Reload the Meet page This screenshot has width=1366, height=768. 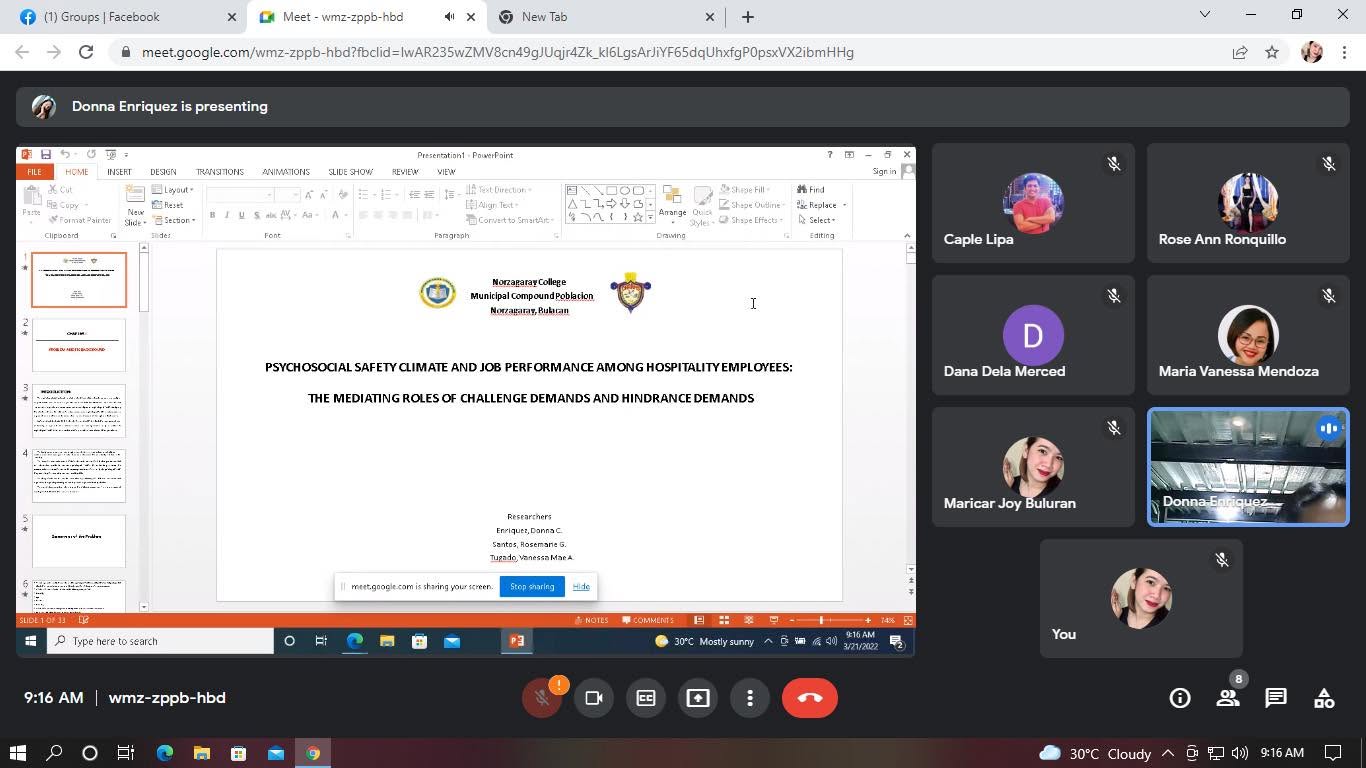86,52
